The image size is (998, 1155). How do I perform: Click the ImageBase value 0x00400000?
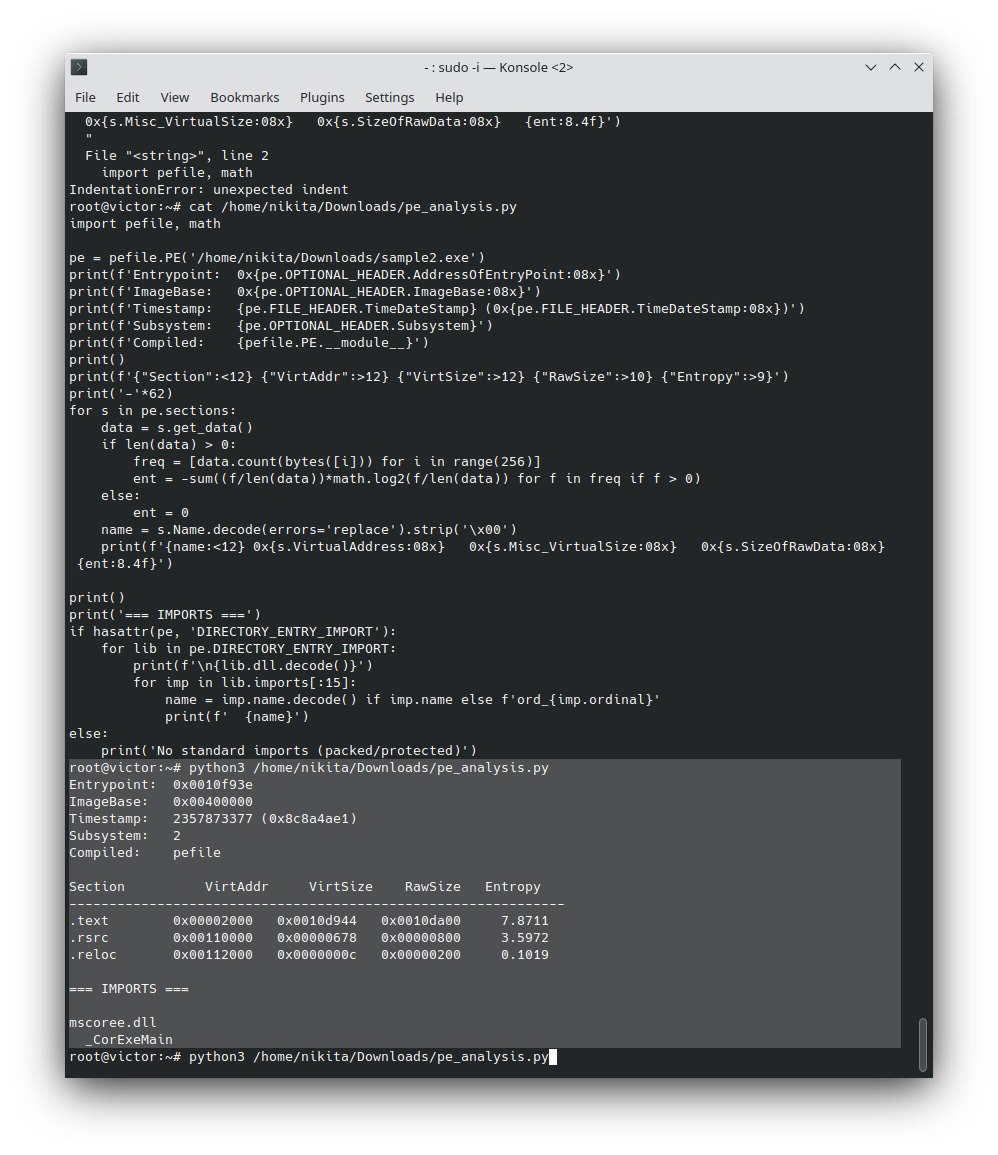(213, 801)
